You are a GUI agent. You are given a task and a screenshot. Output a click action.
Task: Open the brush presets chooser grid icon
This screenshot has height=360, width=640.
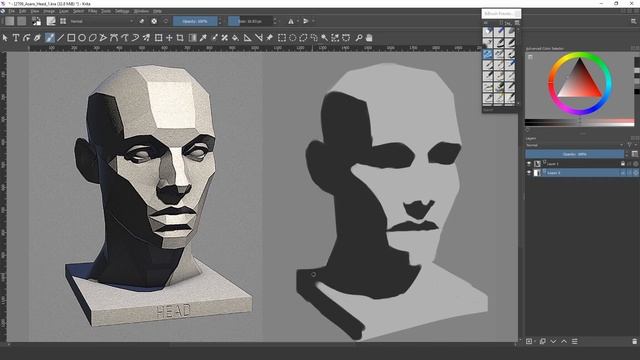point(63,21)
